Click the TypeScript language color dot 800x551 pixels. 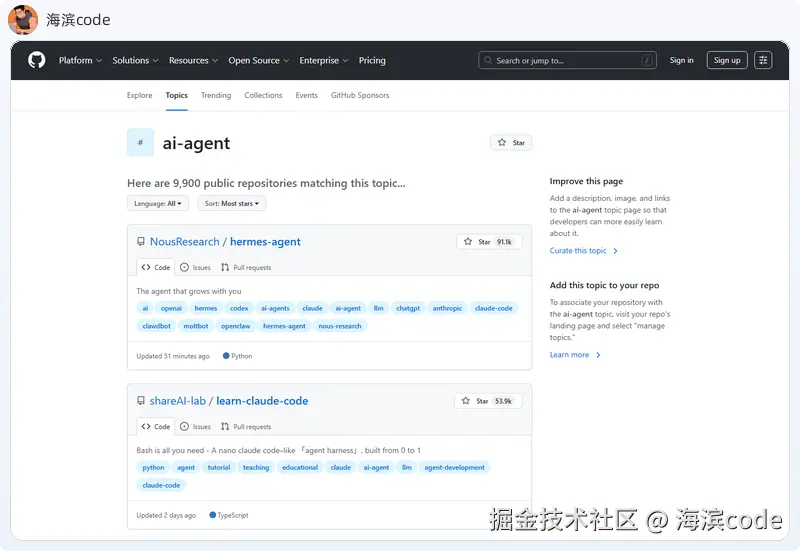[213, 515]
